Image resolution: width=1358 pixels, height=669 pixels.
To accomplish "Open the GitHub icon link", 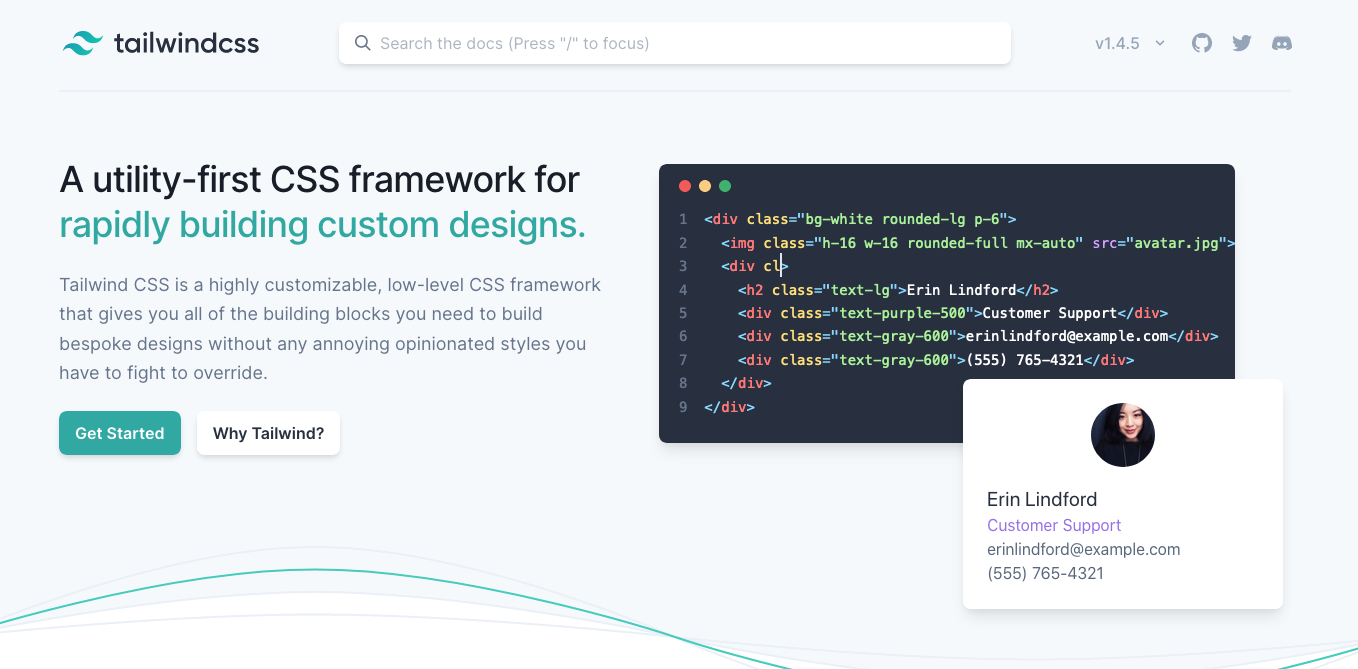I will tap(1202, 43).
